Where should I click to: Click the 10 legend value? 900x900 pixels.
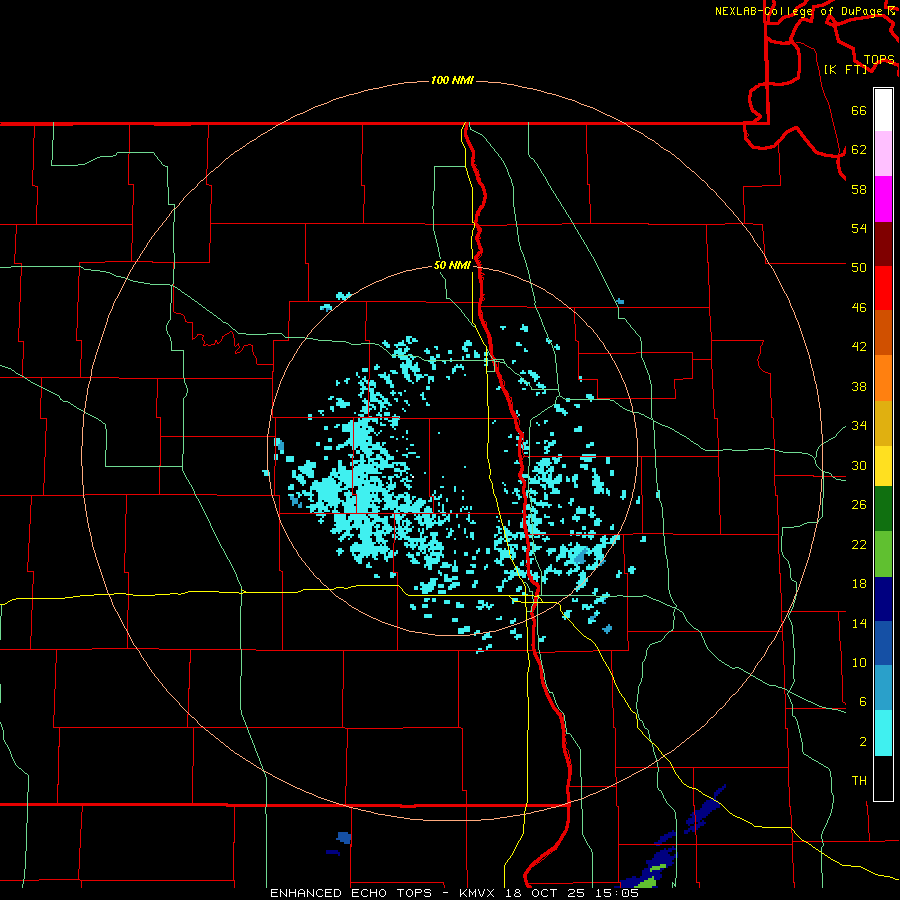coord(859,663)
